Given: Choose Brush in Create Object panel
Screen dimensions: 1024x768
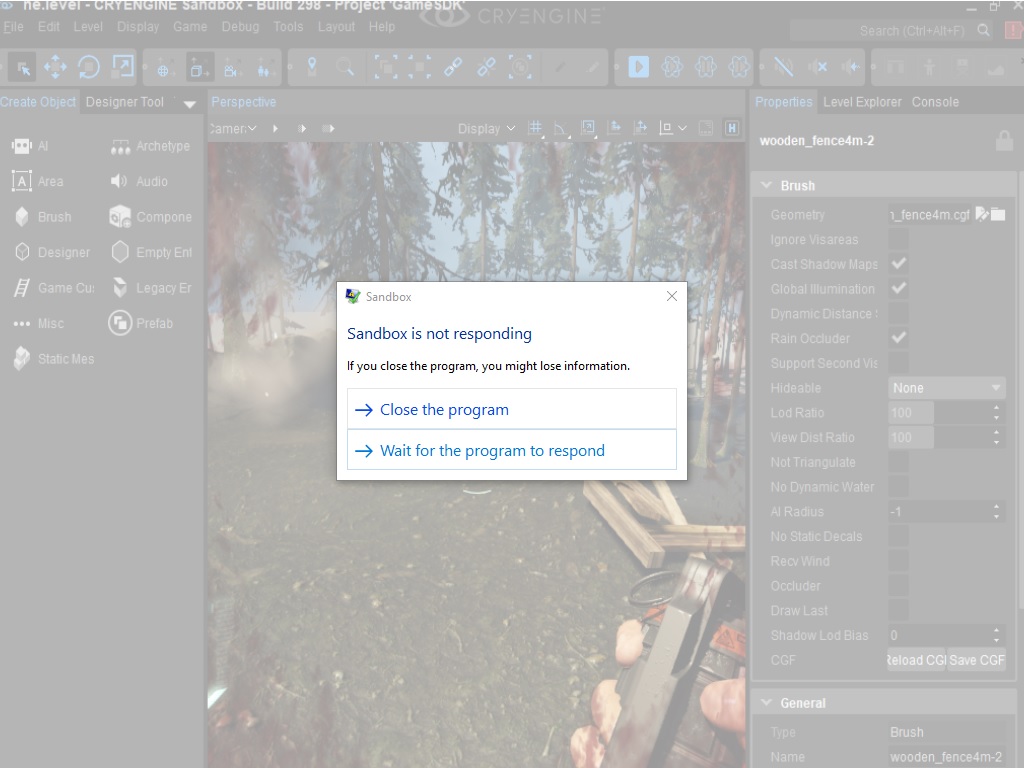Looking at the screenshot, I should click(42, 217).
